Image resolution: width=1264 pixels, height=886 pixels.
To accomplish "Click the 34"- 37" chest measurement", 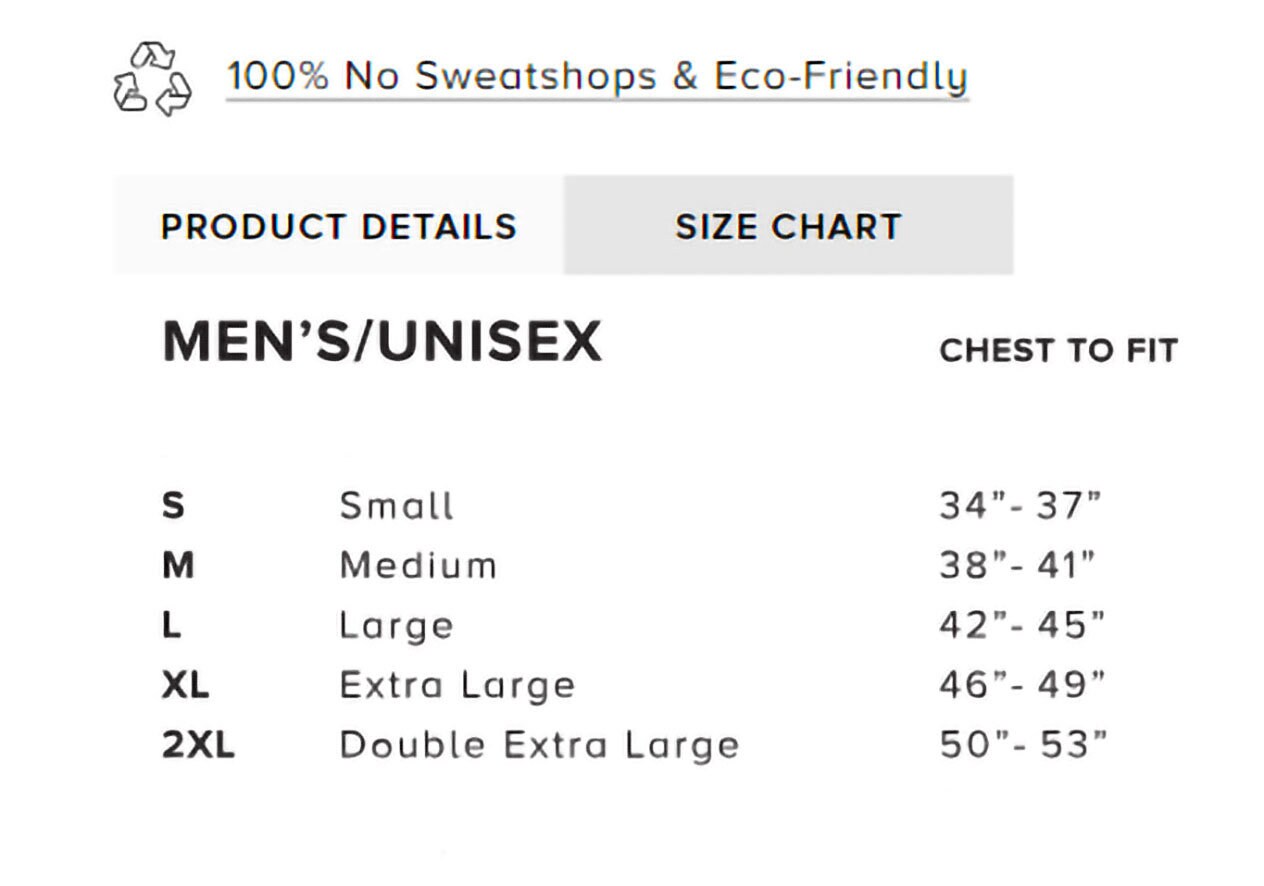I will tap(1020, 506).
